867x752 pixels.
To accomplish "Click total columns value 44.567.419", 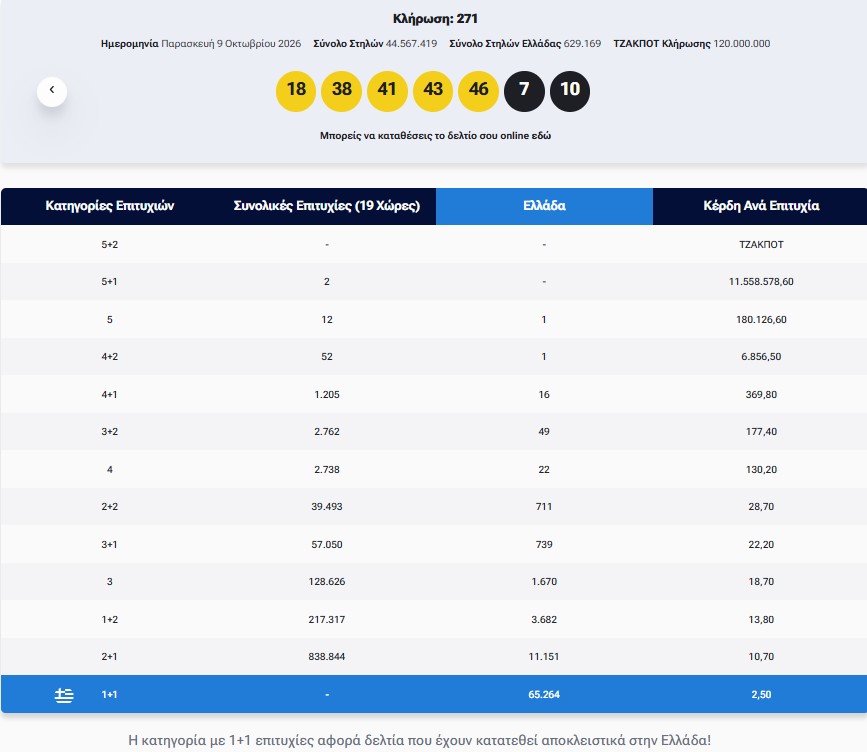I will [x=411, y=44].
